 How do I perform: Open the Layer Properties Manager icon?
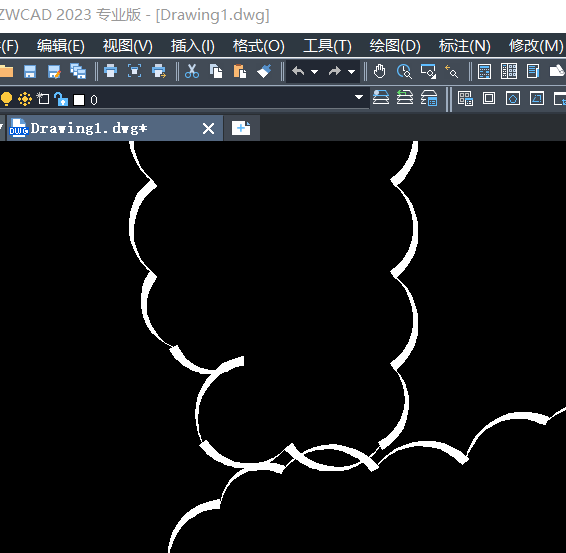tap(380, 98)
